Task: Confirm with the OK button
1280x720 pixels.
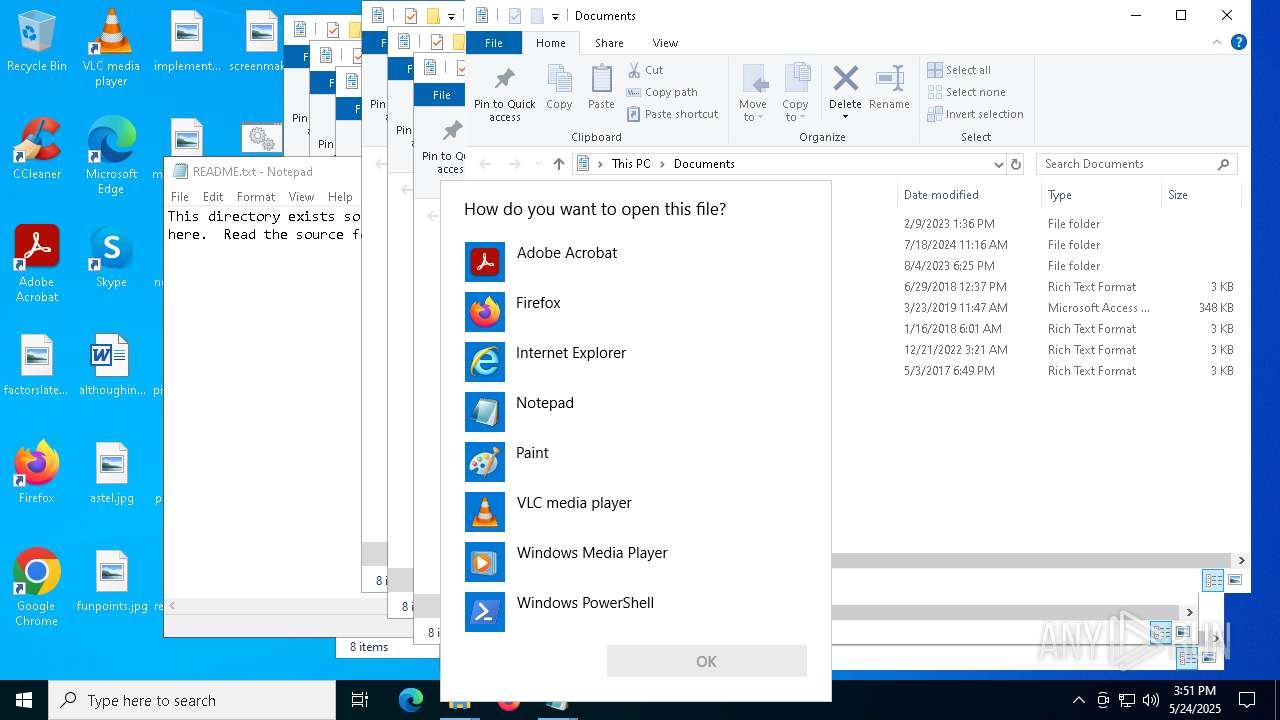Action: tap(706, 661)
